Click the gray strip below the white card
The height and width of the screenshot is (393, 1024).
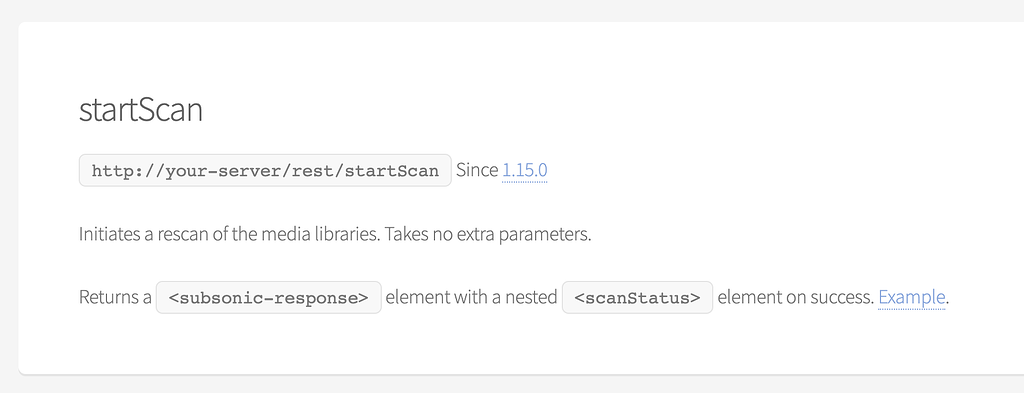512,385
